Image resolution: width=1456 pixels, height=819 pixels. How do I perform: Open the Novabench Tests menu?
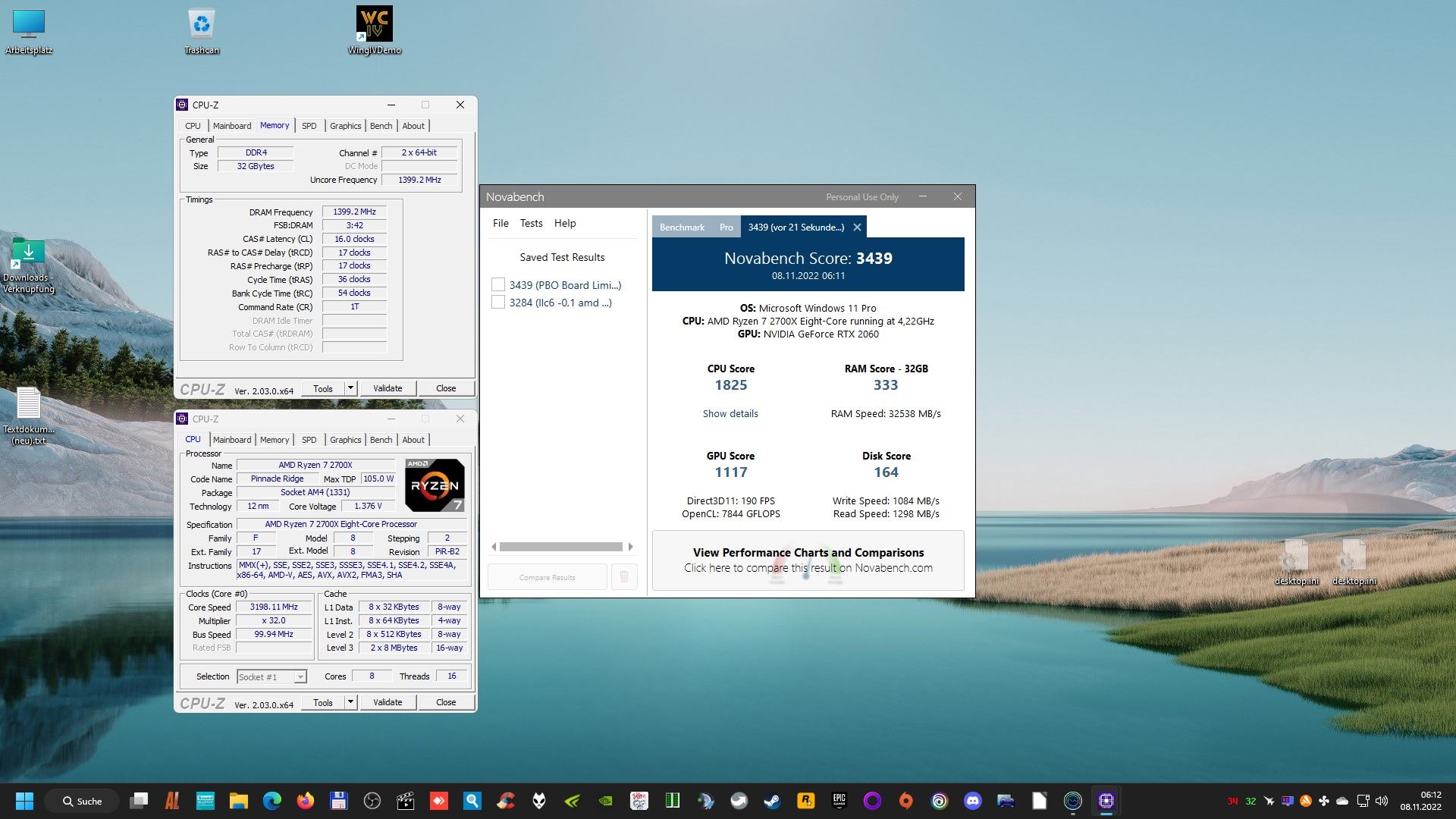pyautogui.click(x=531, y=223)
